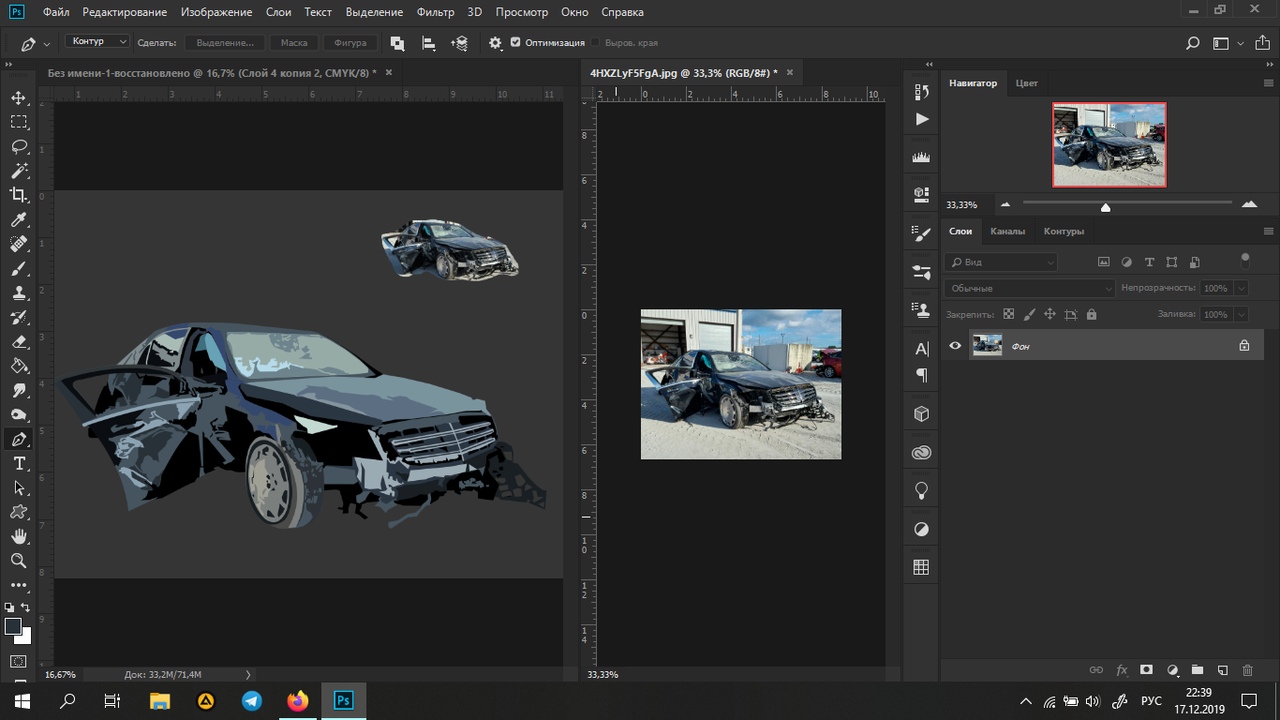Select the Eraser tool
This screenshot has width=1280, height=720.
tap(18, 342)
